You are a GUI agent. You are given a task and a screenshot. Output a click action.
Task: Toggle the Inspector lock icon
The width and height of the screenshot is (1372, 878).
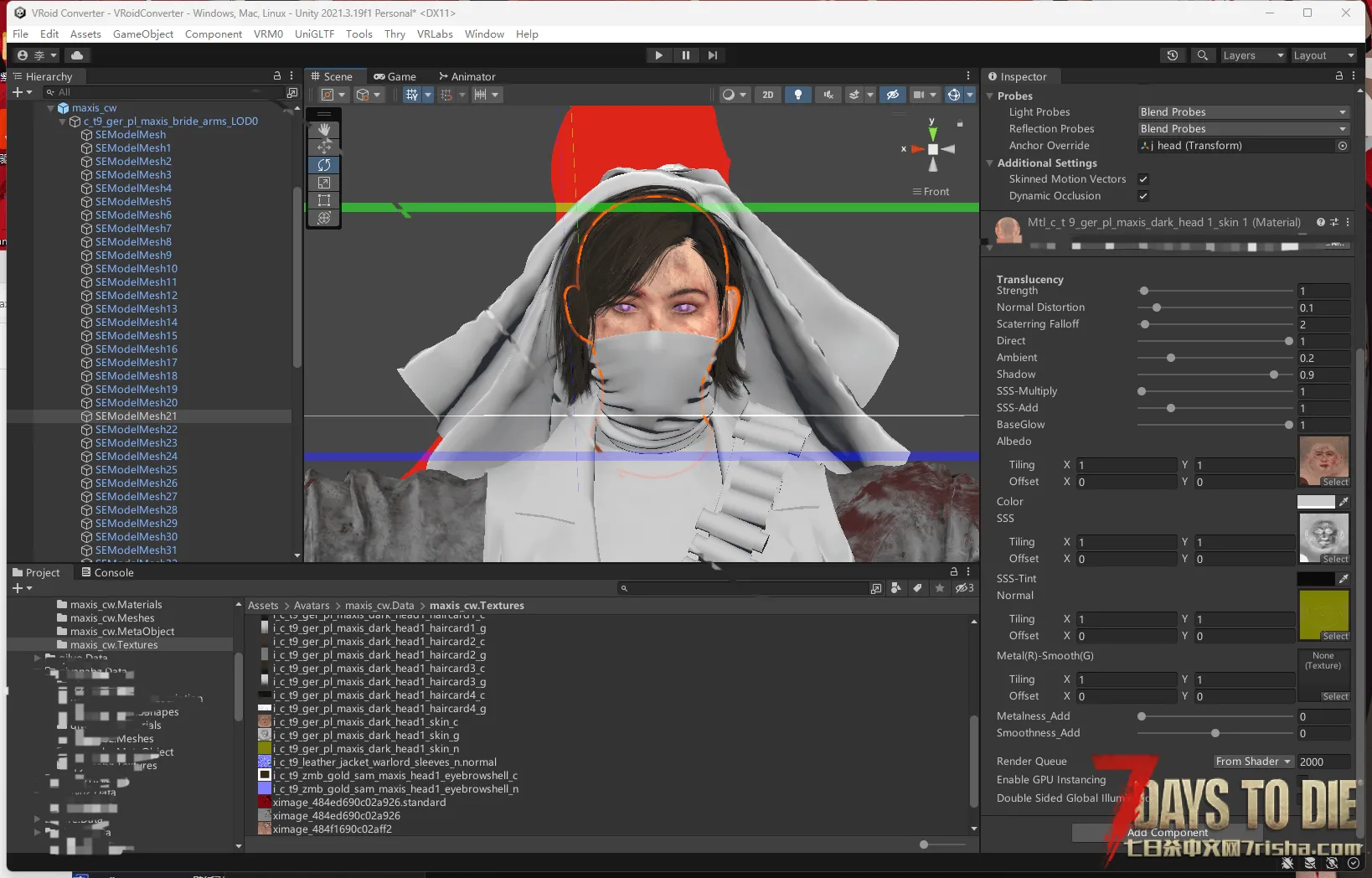click(1338, 75)
